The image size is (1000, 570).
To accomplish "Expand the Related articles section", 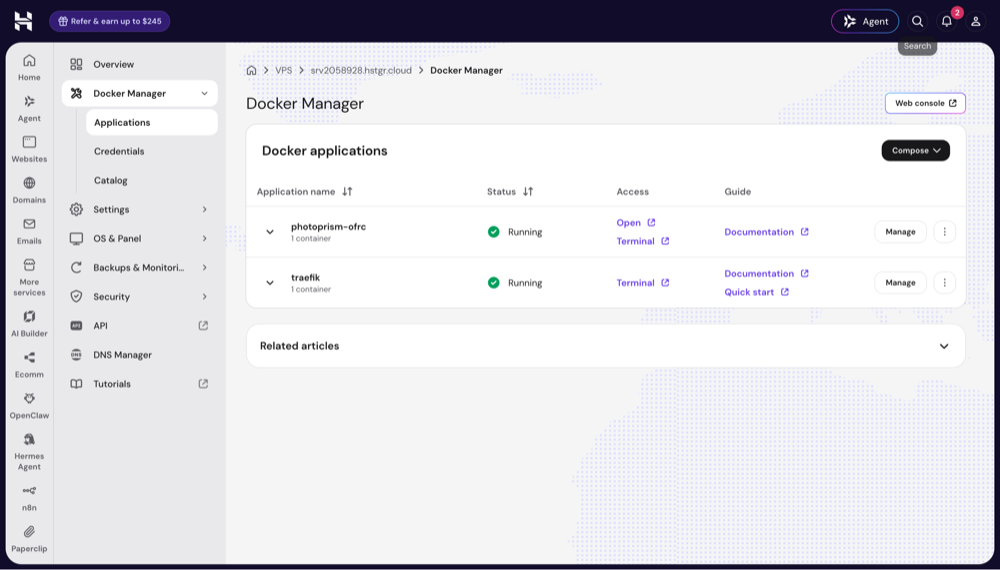I will (x=944, y=346).
